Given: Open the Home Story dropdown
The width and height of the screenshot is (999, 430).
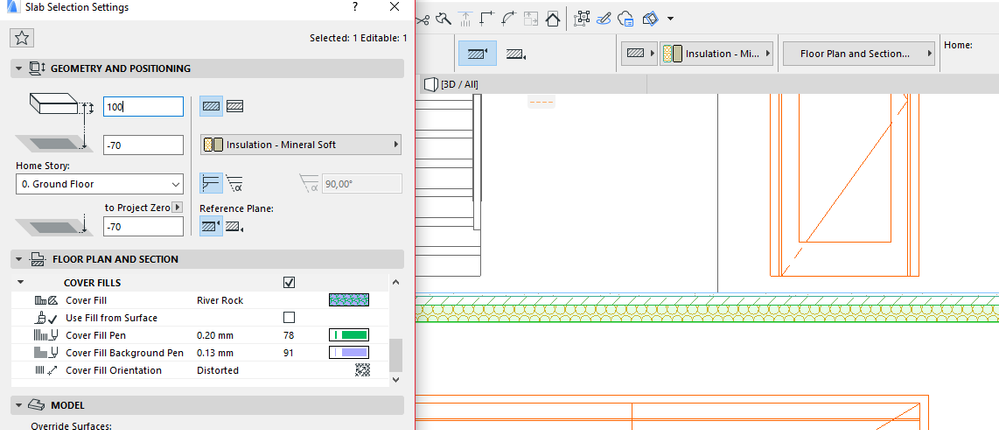Looking at the screenshot, I should point(99,184).
